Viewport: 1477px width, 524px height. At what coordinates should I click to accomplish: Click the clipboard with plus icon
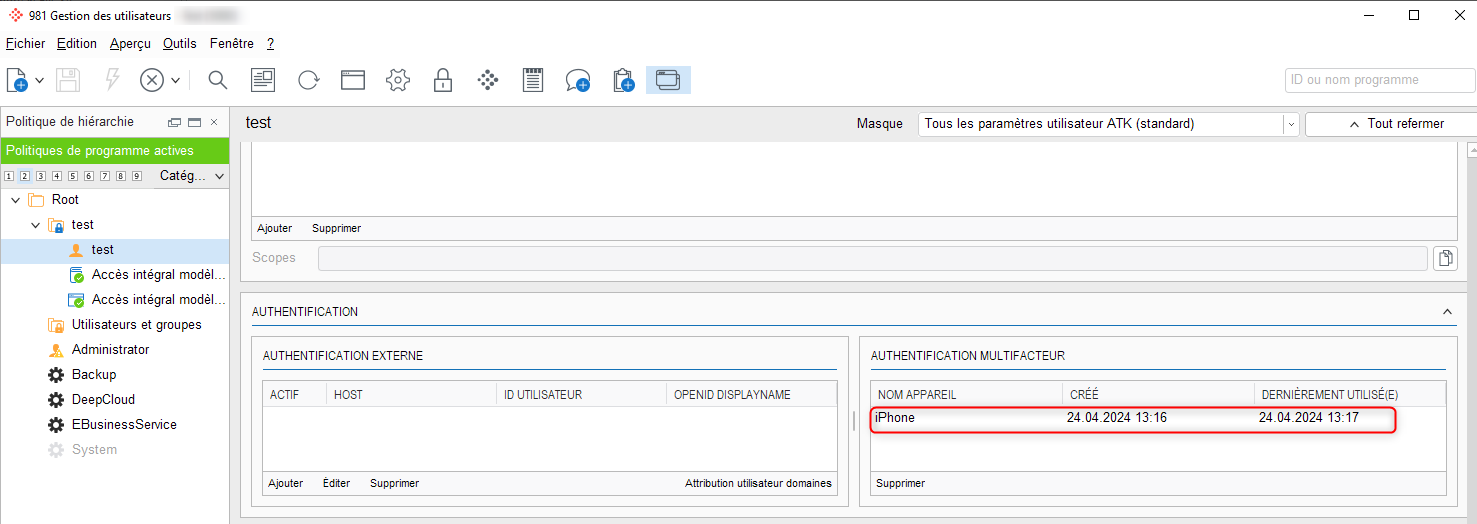(623, 80)
